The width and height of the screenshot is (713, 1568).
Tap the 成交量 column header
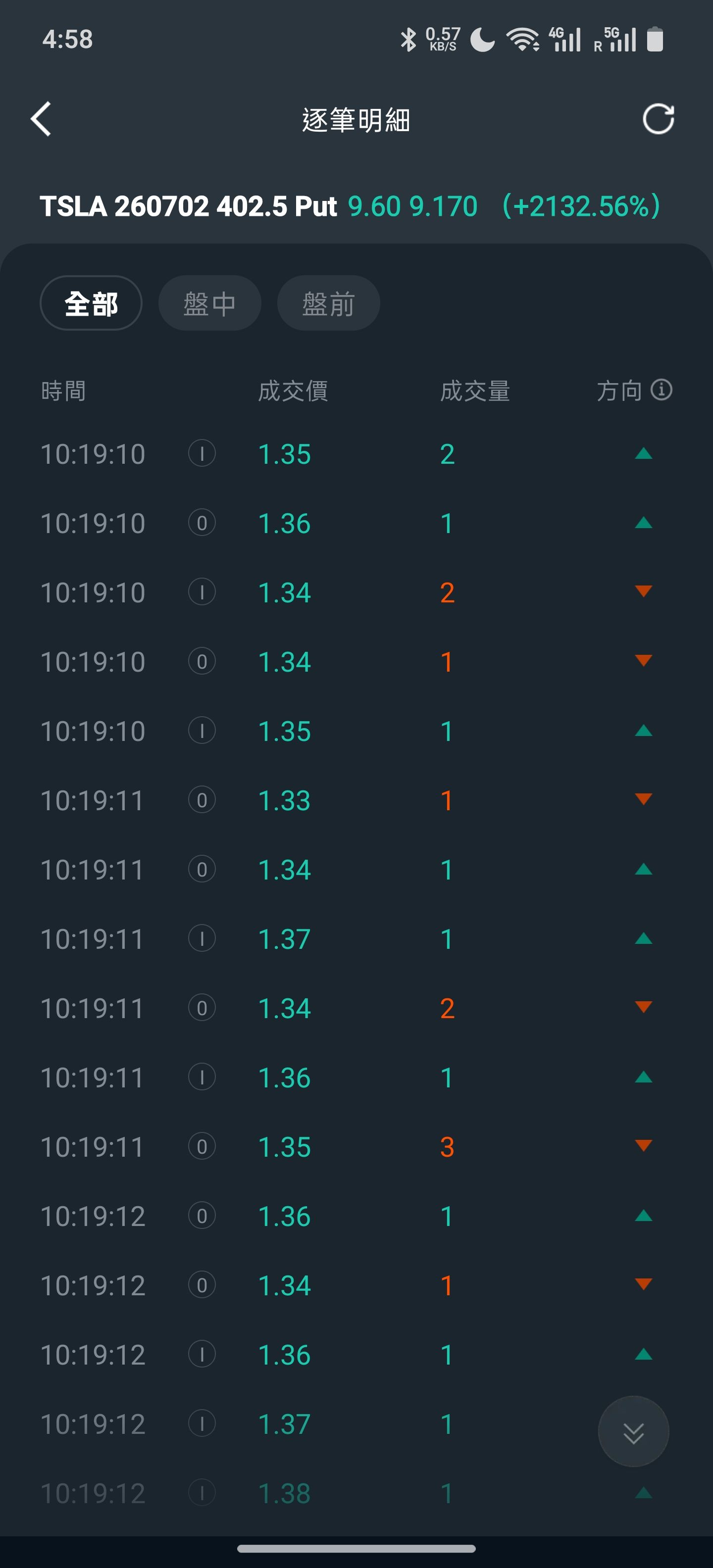pos(475,391)
